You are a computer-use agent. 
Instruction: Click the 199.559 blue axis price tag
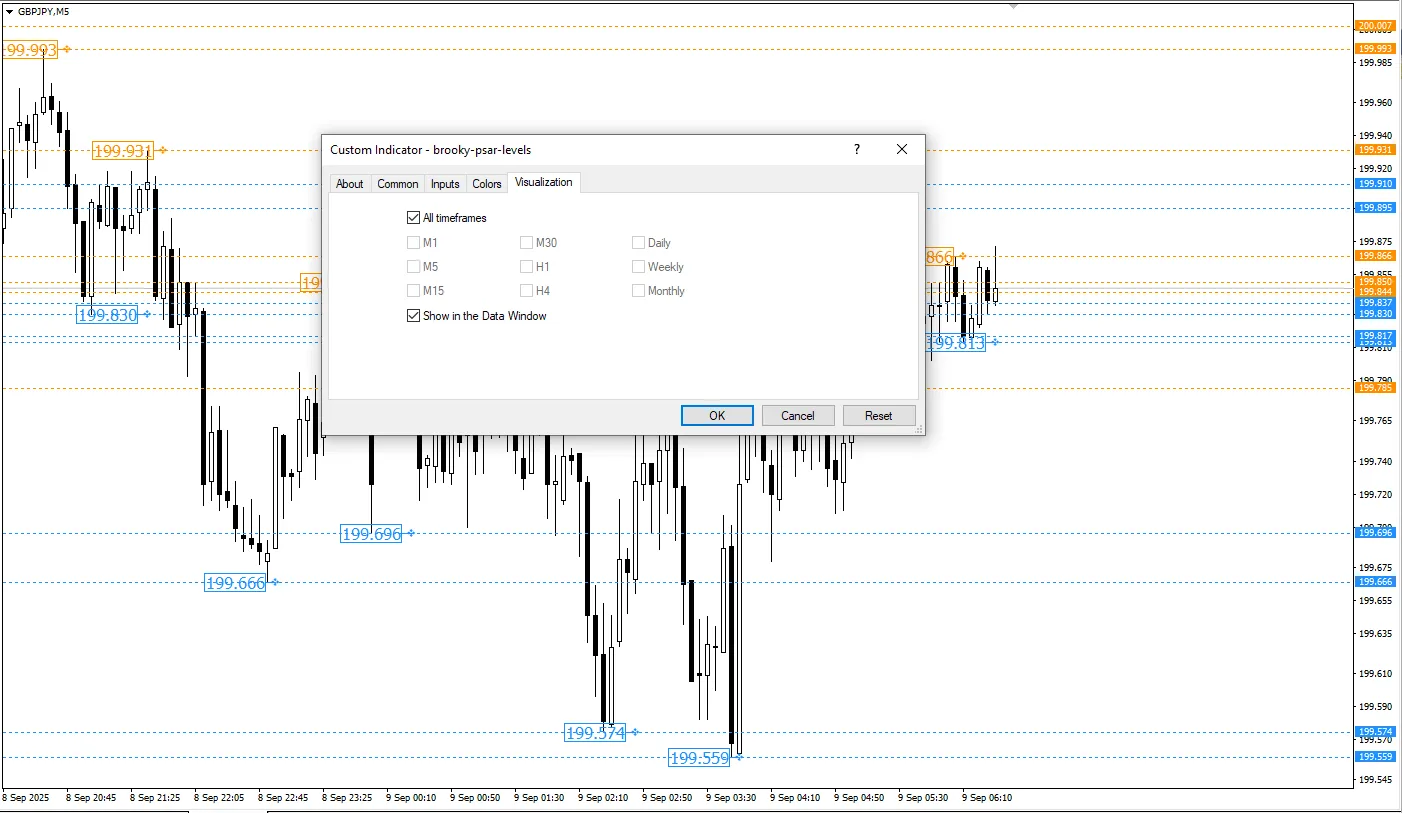pyautogui.click(x=1374, y=757)
